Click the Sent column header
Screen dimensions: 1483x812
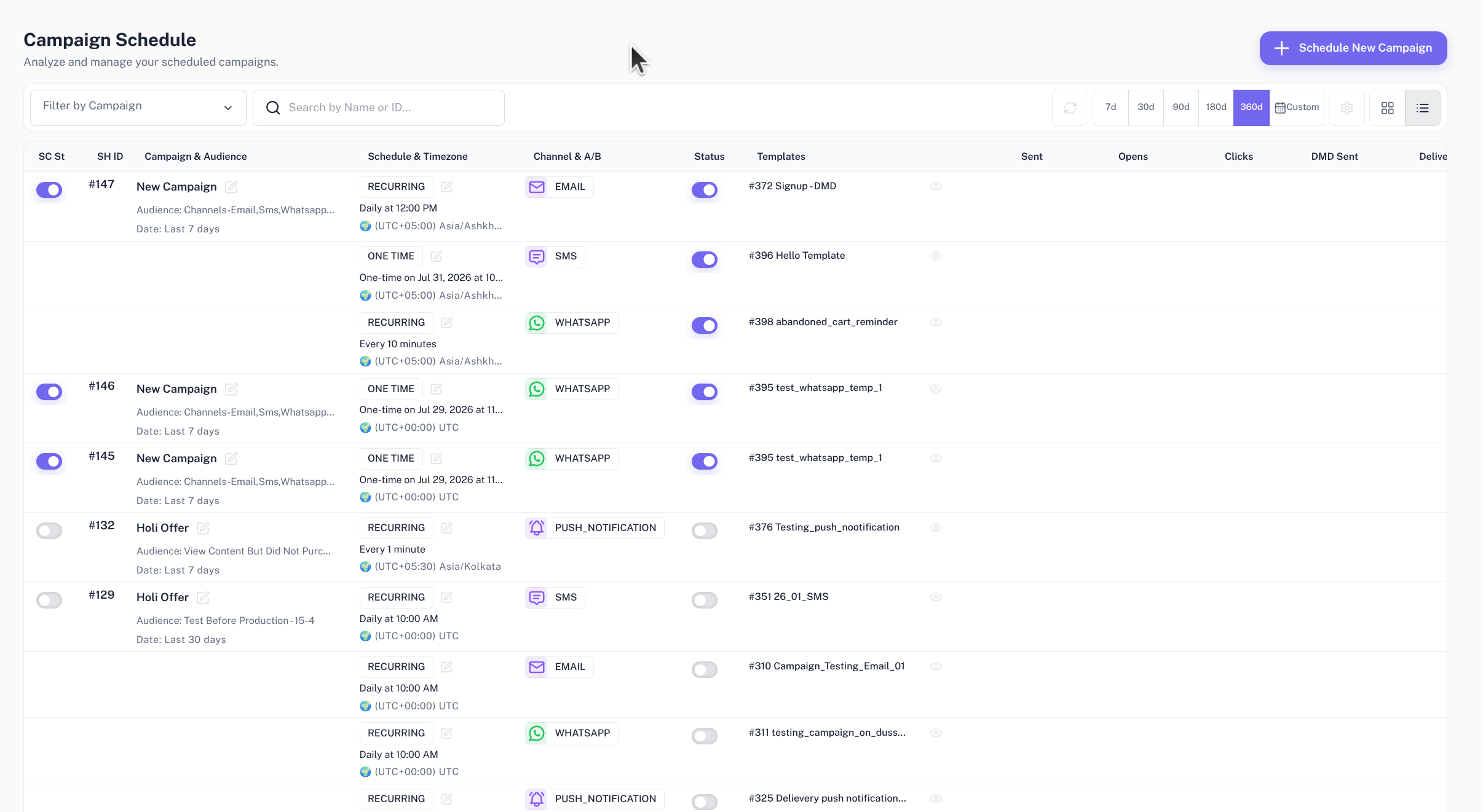pos(1032,157)
